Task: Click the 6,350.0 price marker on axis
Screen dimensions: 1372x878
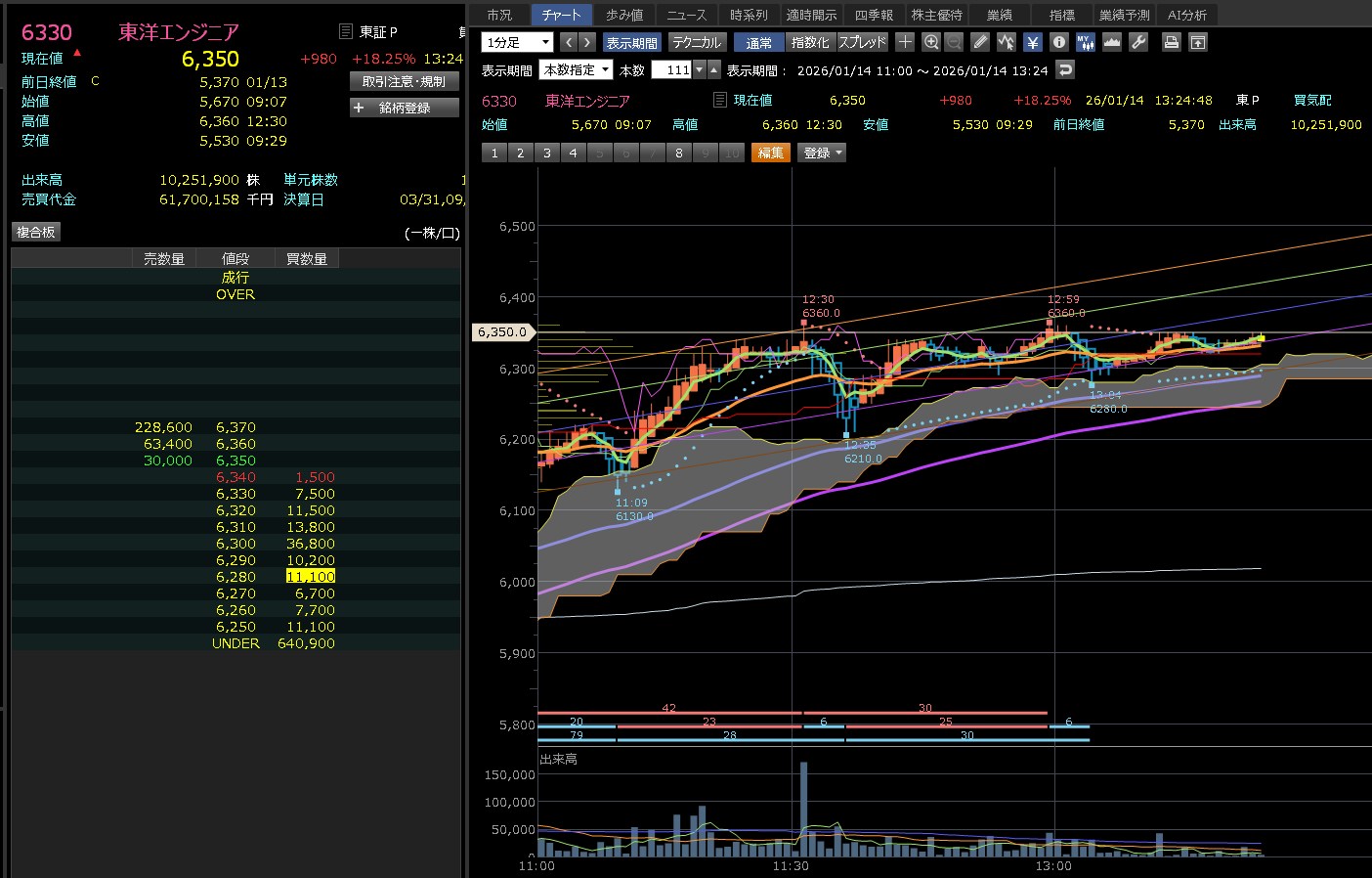Action: pos(502,332)
